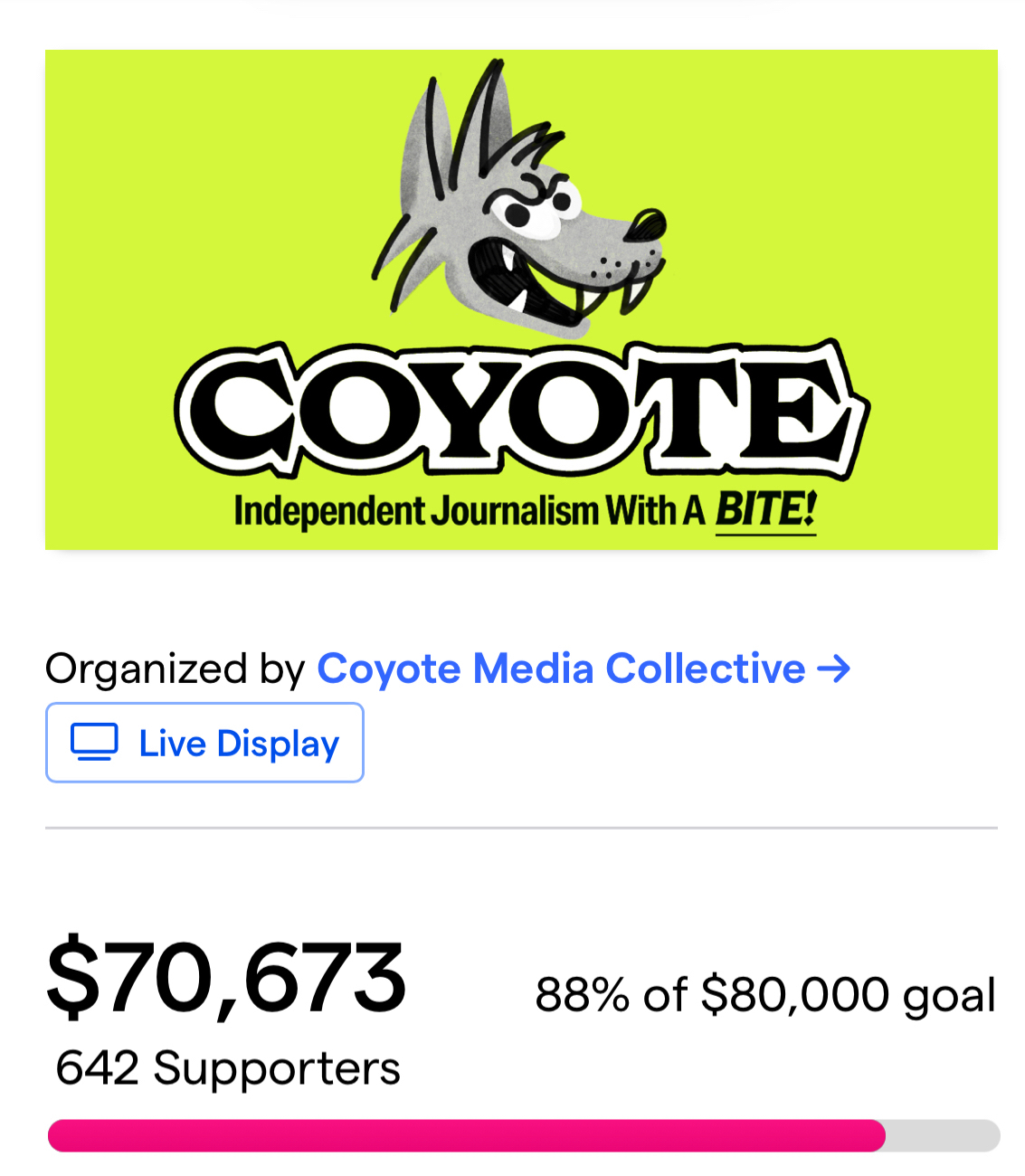Click the 88% of $80,000 goal text
Screen dimensions: 1025x1176
(765, 995)
